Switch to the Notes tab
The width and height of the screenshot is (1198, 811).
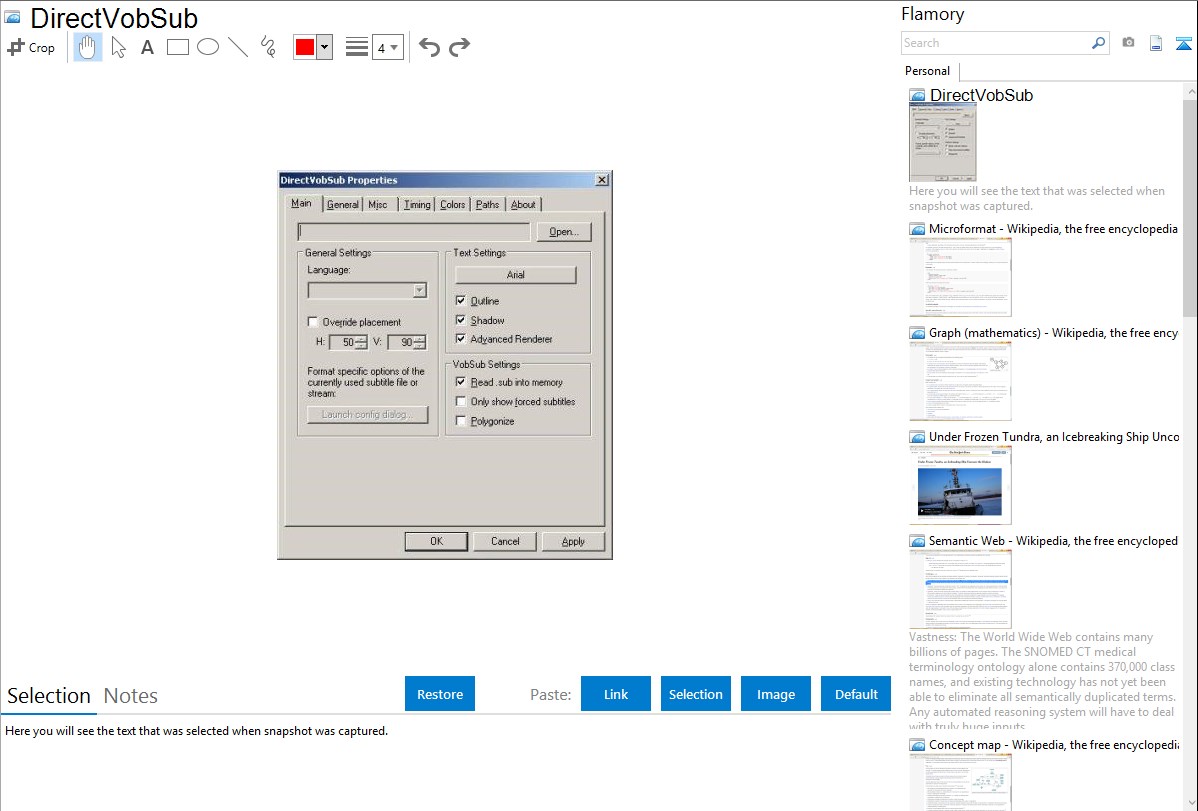(131, 696)
